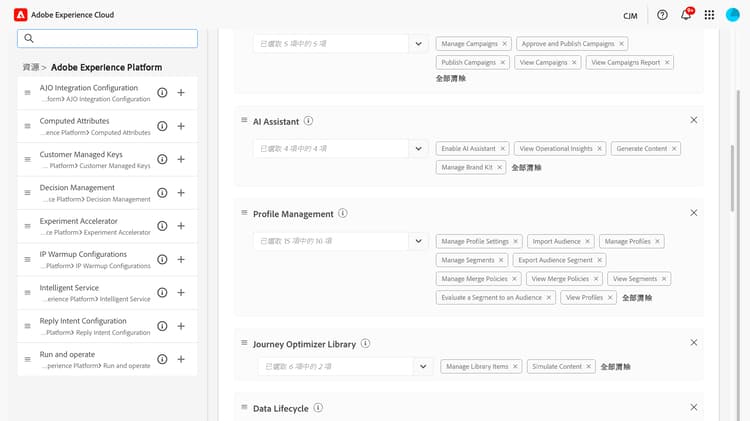Add Decision Management resource
Screen dimensions: 750x421
point(181,193)
